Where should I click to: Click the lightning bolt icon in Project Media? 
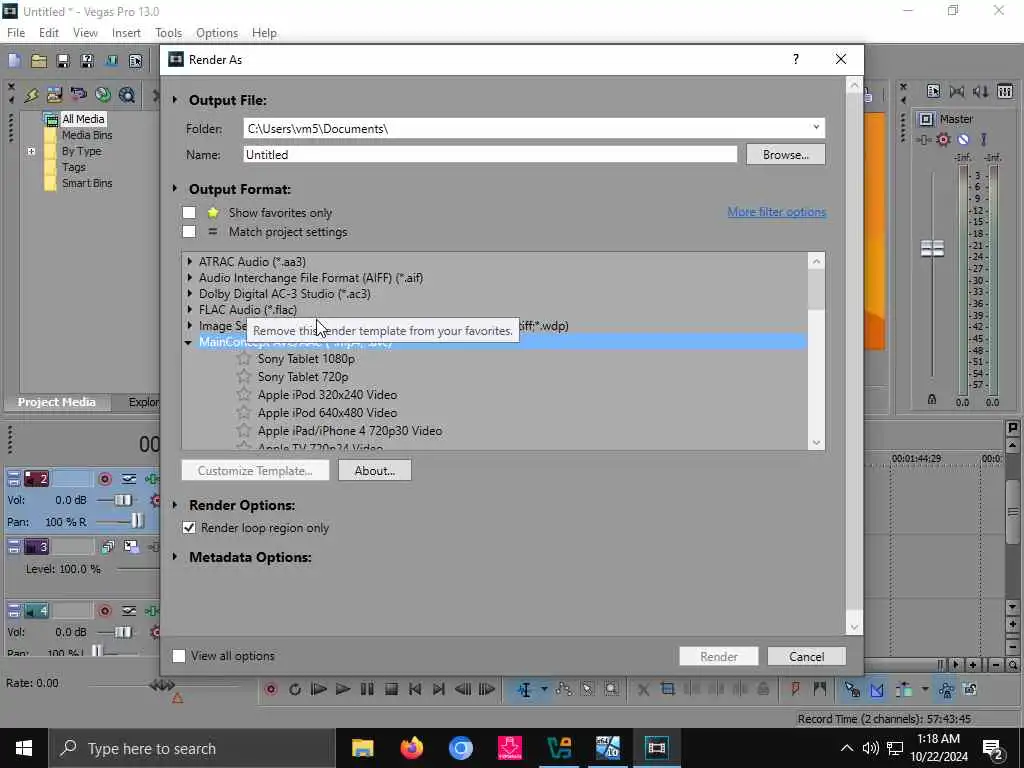31,95
